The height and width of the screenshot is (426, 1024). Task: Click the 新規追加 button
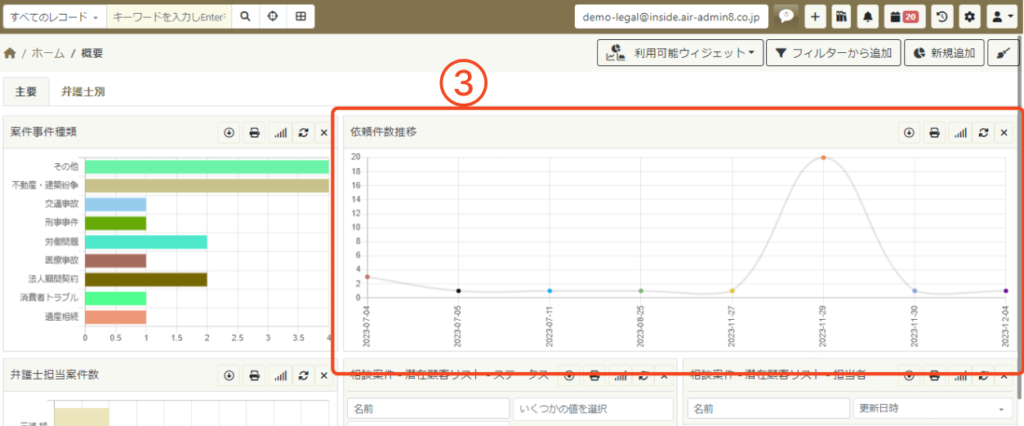click(943, 53)
